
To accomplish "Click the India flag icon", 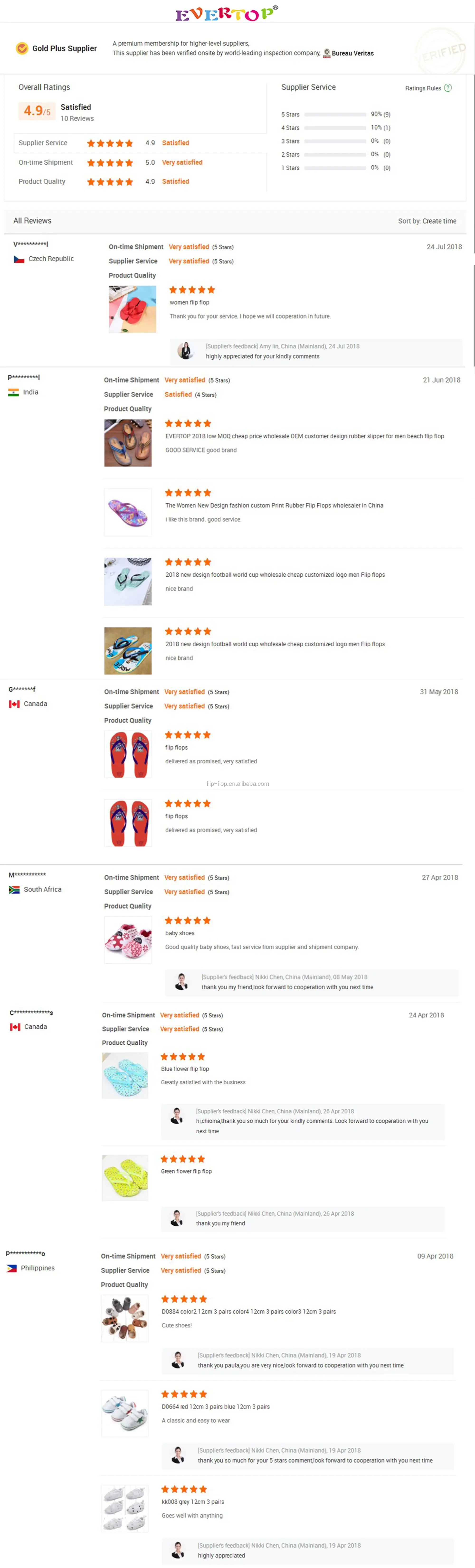I will click(x=13, y=393).
